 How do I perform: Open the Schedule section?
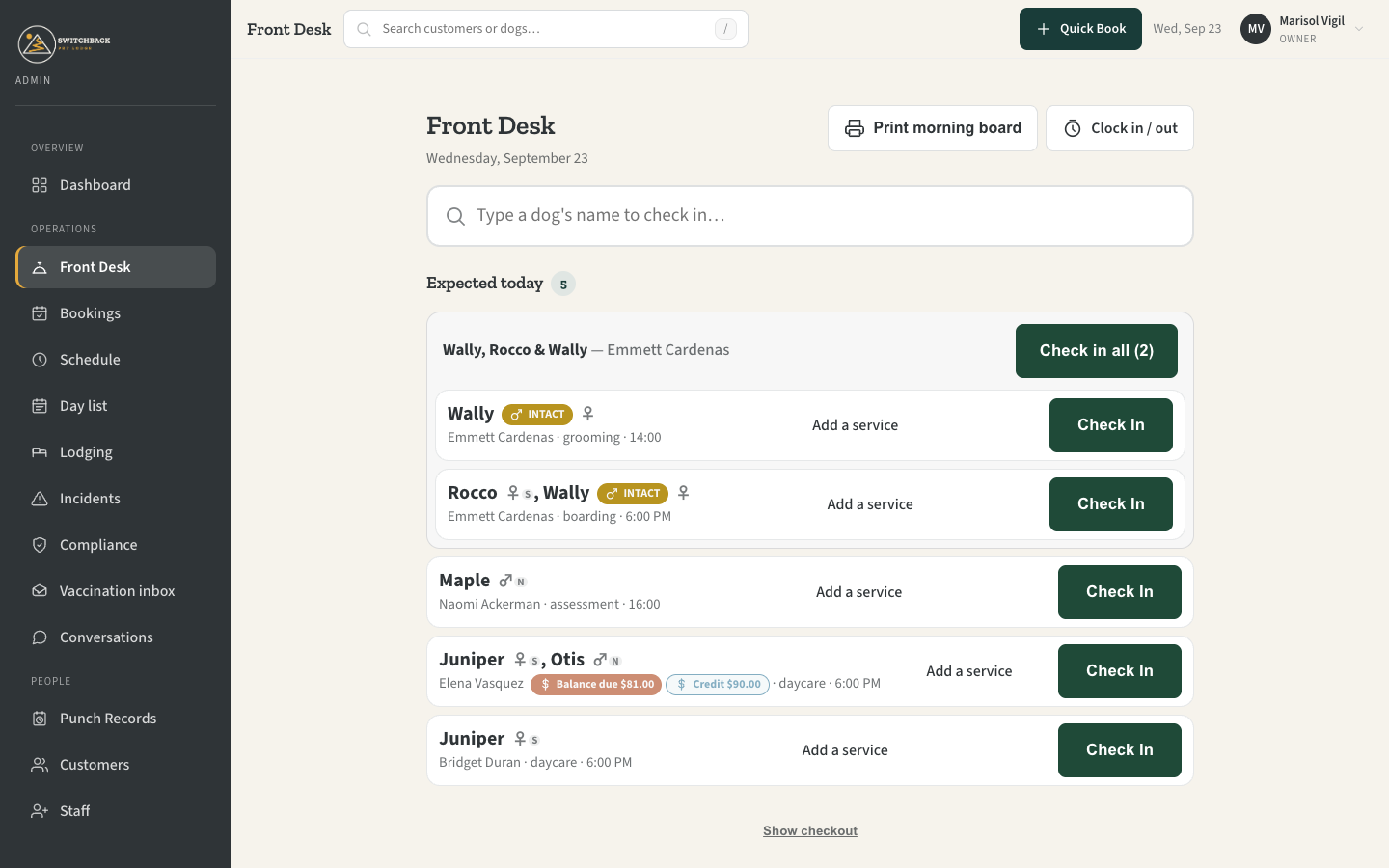116,360
